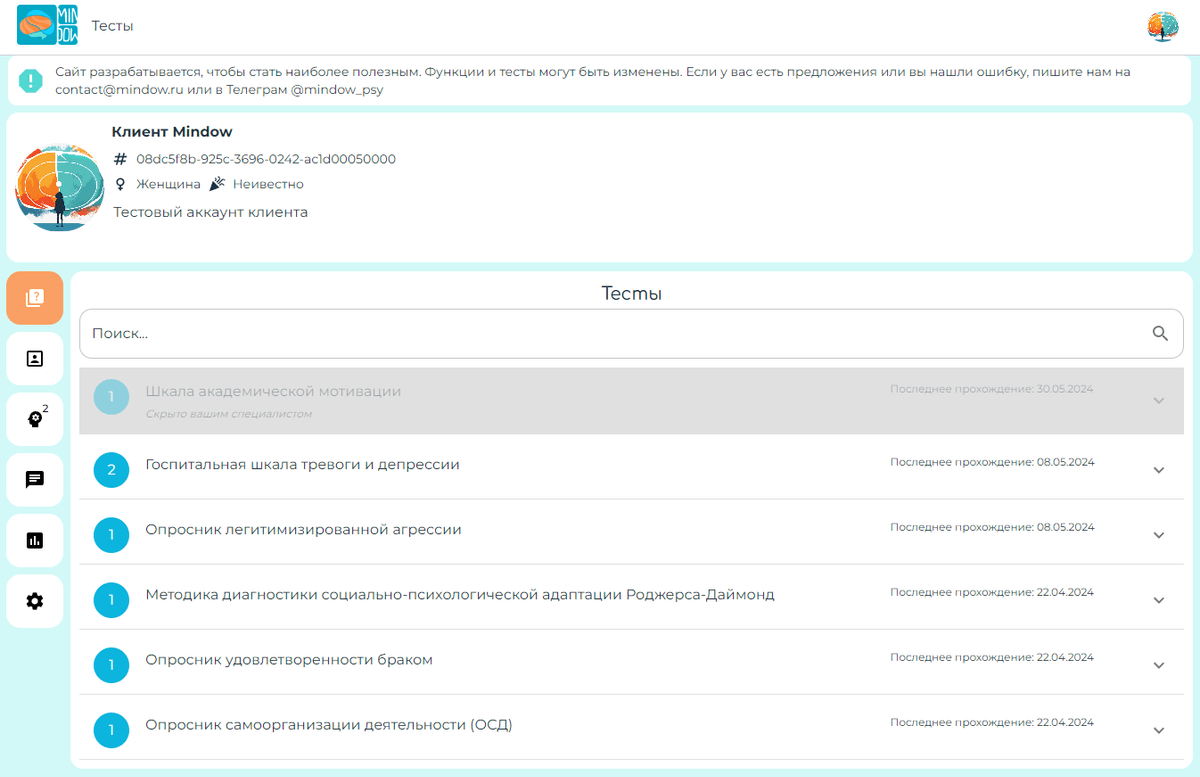The width and height of the screenshot is (1200, 777).
Task: Expand the Госпитальная шкала тревоги и депрессии row
Action: point(1159,470)
